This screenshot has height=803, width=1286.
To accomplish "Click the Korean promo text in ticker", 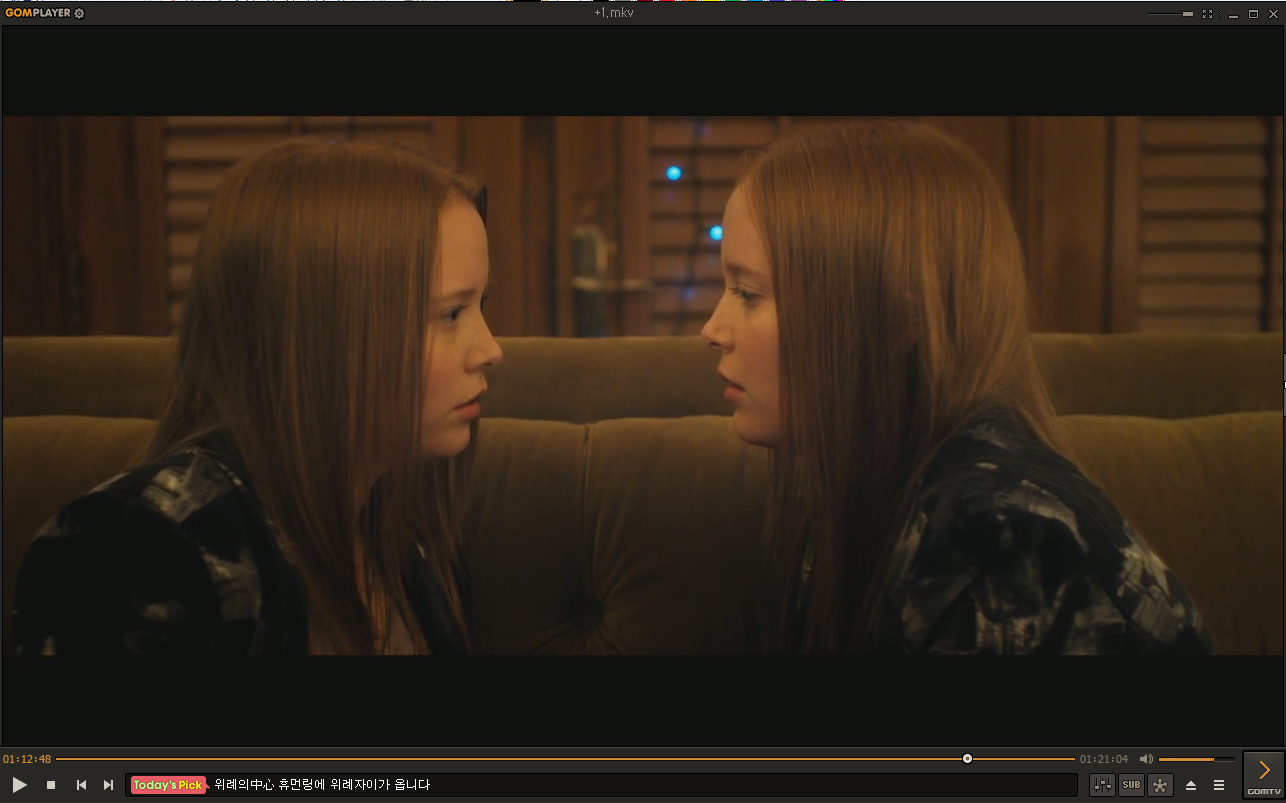I will 322,785.
